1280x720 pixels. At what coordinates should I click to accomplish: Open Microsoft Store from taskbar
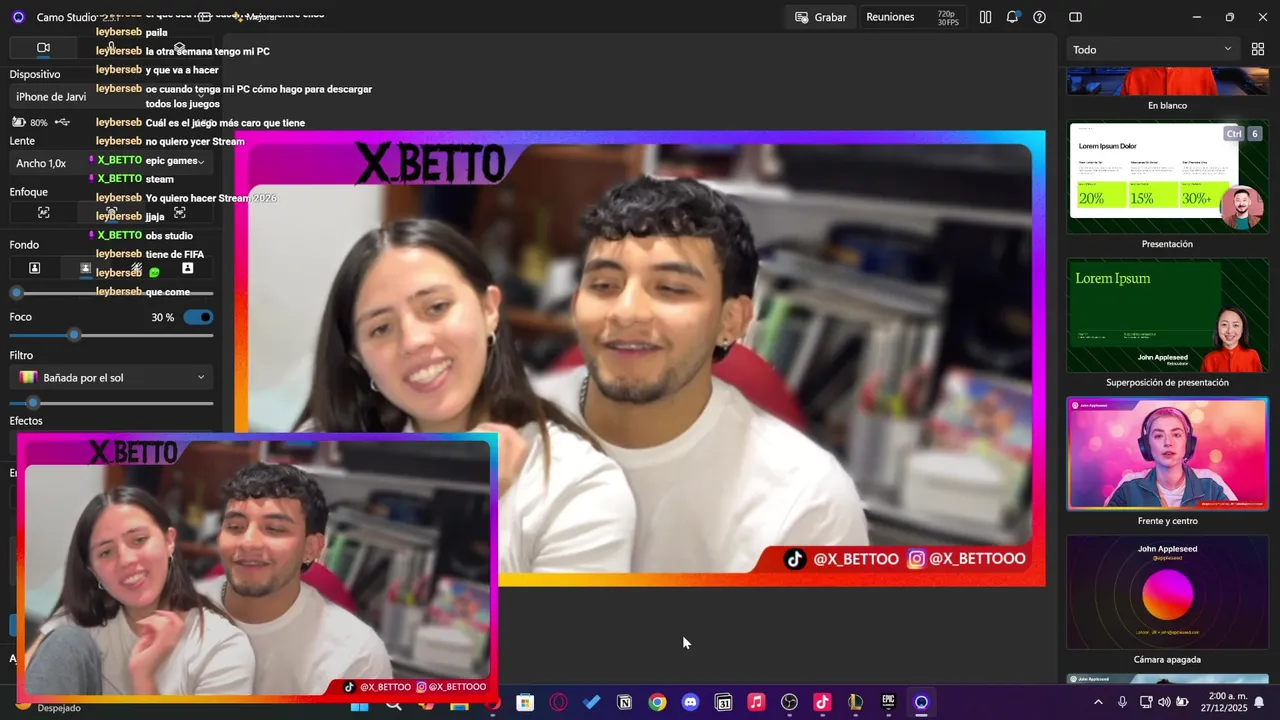click(525, 702)
